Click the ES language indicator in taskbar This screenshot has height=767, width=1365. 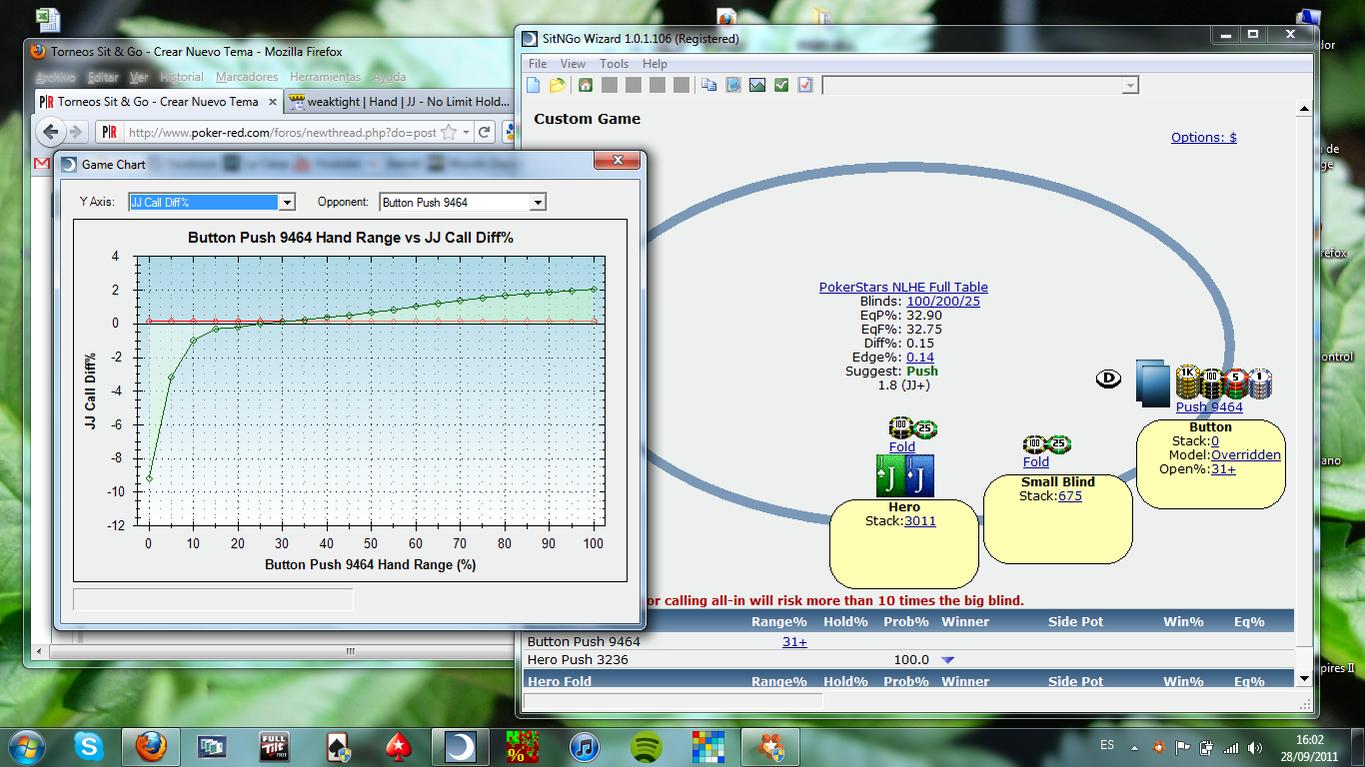coord(1107,745)
